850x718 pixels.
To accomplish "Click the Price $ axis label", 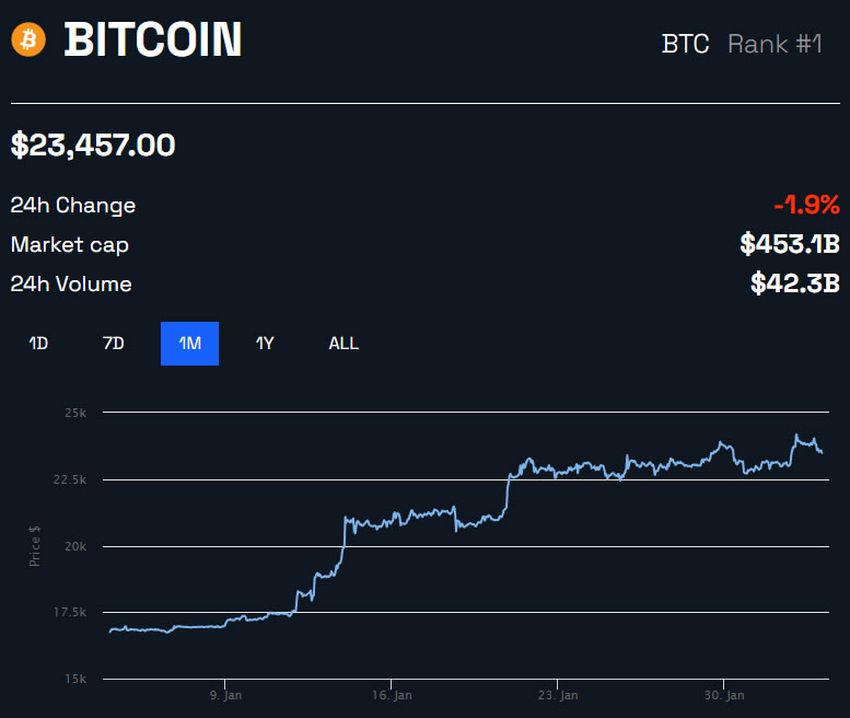I will coord(36,545).
